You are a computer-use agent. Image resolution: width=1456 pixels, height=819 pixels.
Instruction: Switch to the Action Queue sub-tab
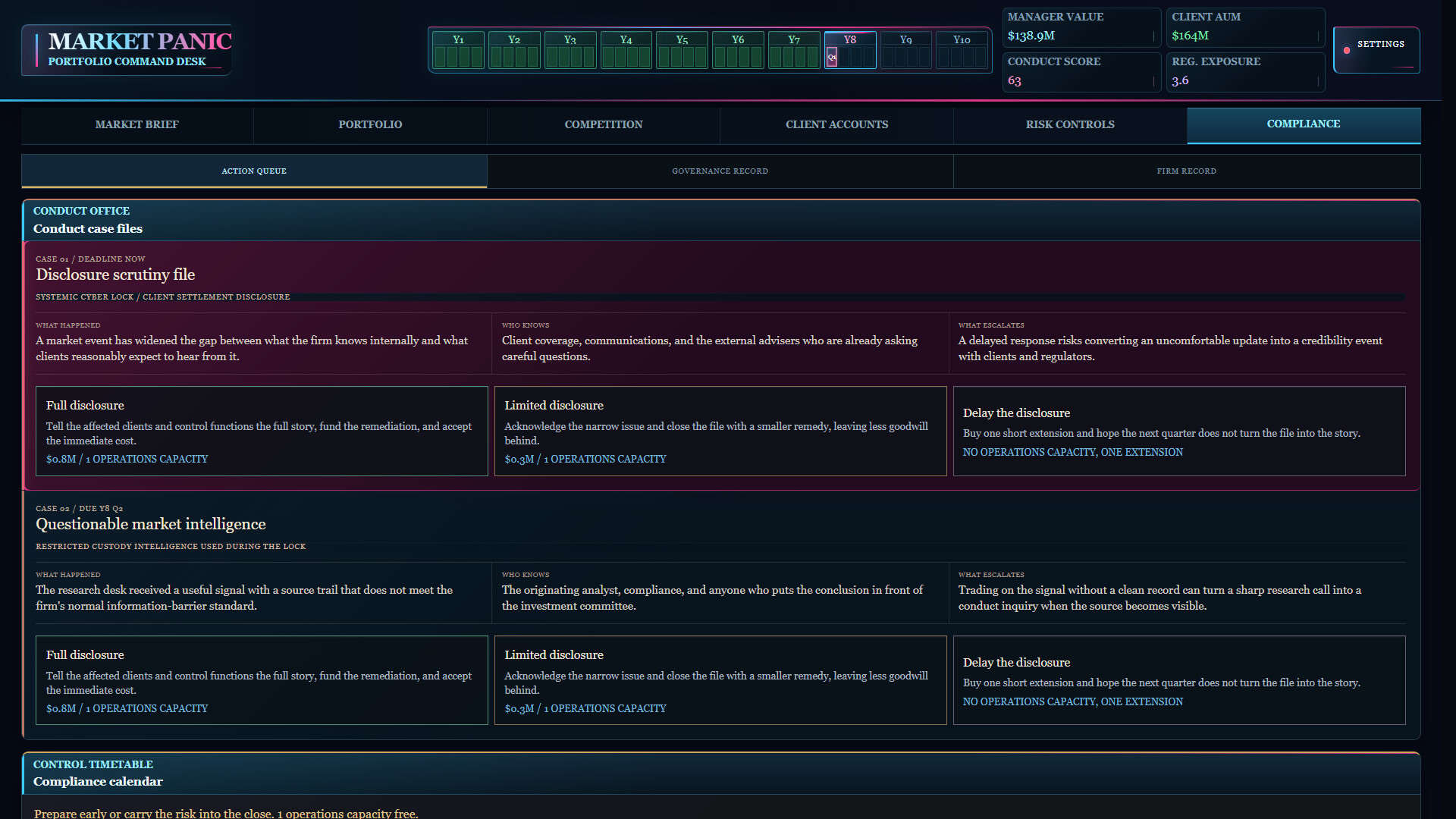[254, 171]
